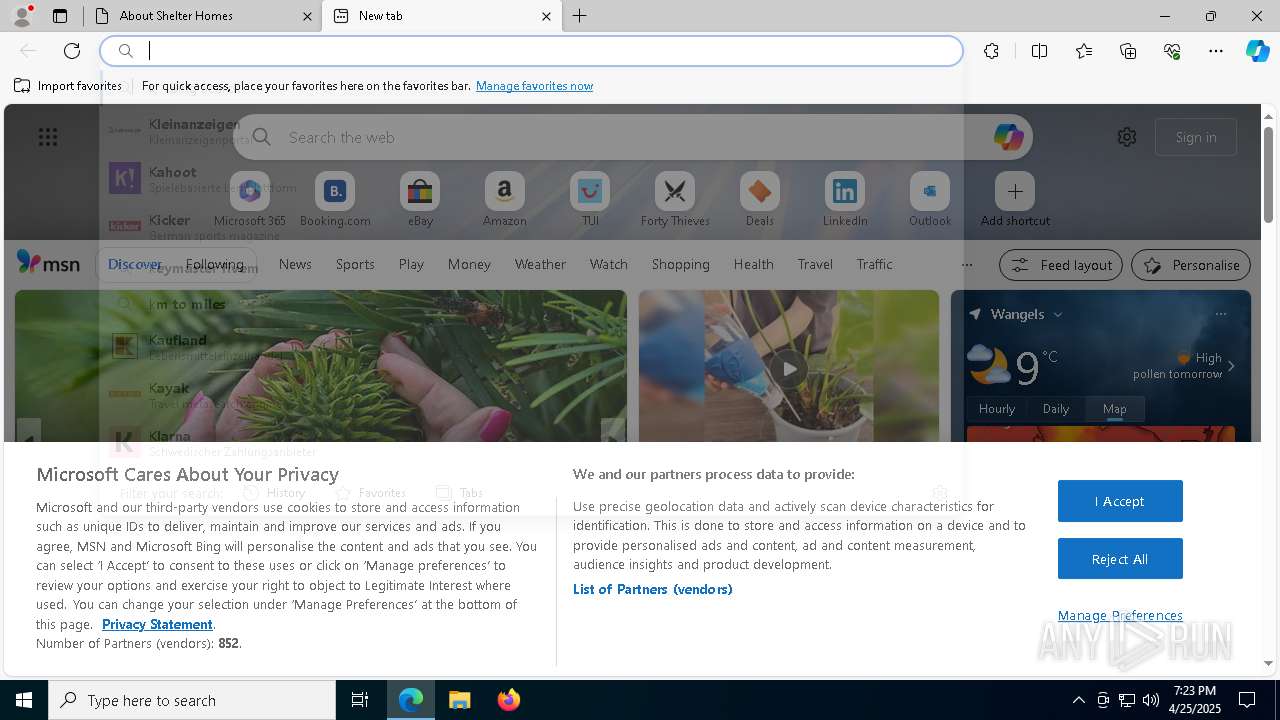
Task: Select the Shopping tab in MSN
Action: (x=681, y=264)
